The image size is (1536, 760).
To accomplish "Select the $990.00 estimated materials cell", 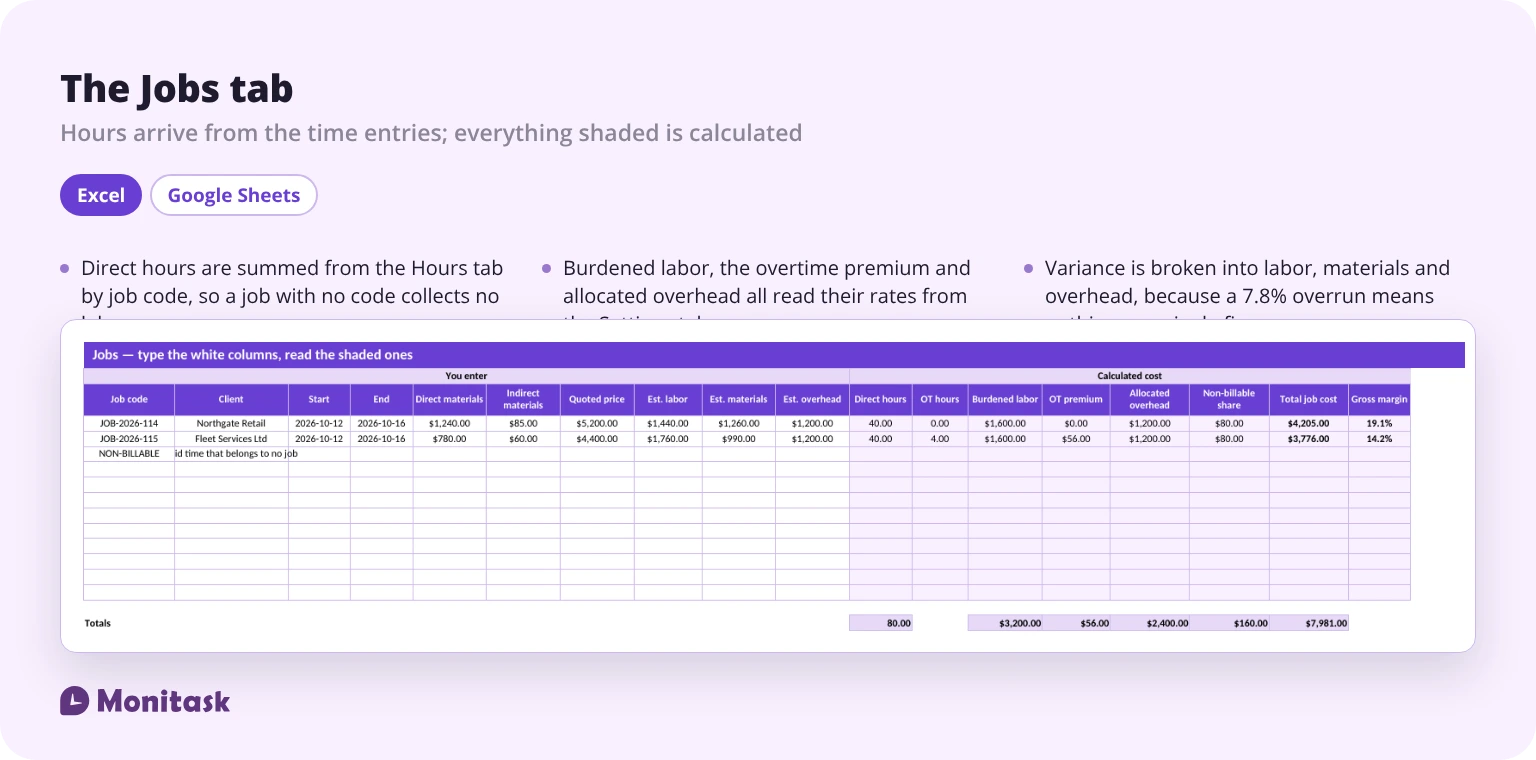I will point(739,439).
